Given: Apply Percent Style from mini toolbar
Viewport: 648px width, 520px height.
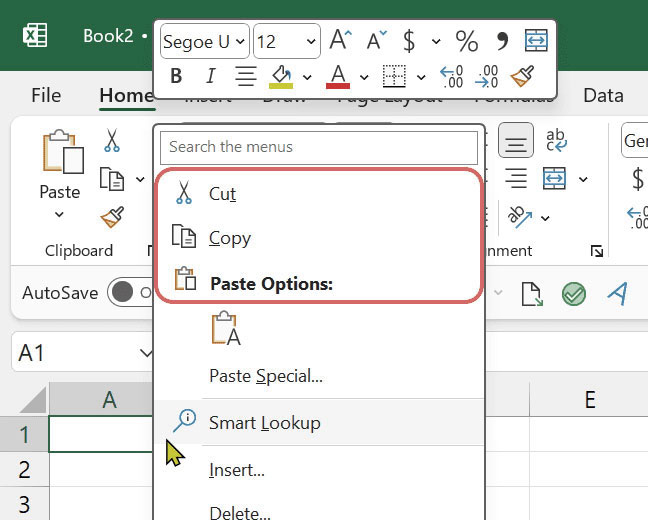Looking at the screenshot, I should coord(466,41).
